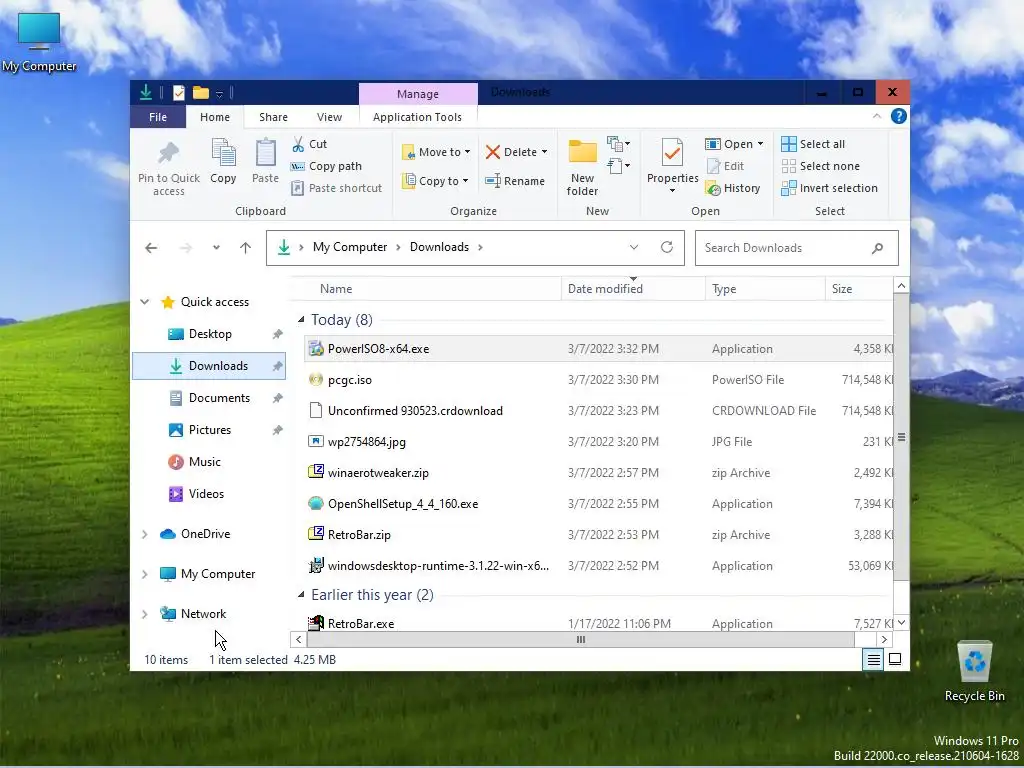Select the Home ribbon tab
This screenshot has height=768, width=1024.
(215, 117)
